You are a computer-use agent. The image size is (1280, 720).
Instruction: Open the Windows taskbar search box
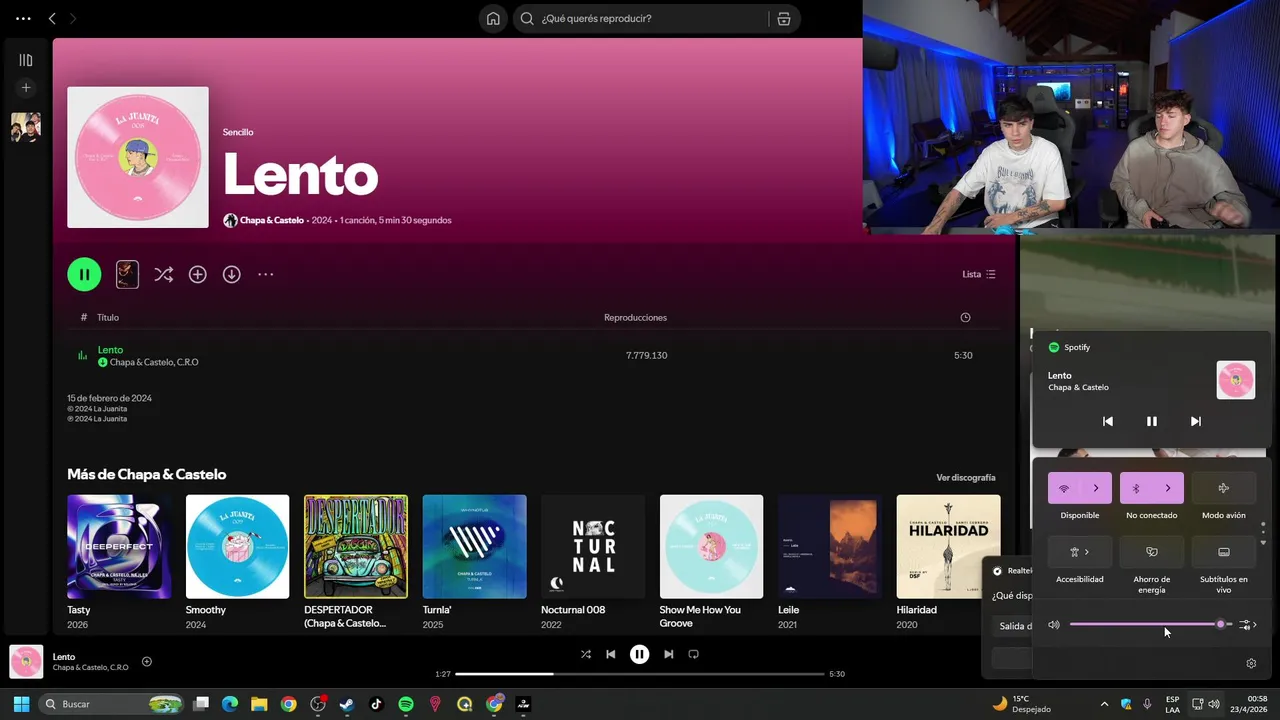[x=112, y=704]
